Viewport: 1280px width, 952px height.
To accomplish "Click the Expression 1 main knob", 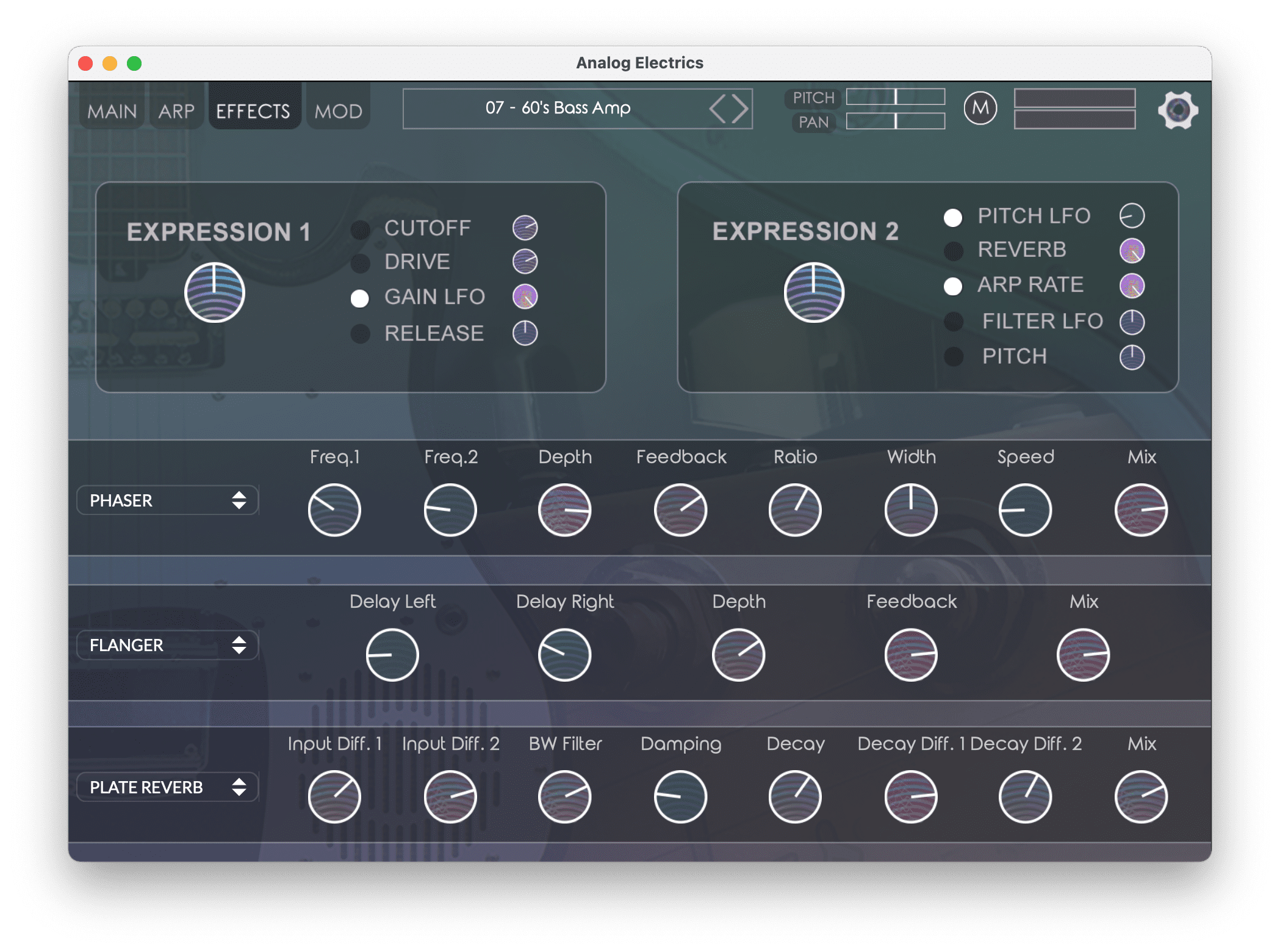I will [x=215, y=293].
